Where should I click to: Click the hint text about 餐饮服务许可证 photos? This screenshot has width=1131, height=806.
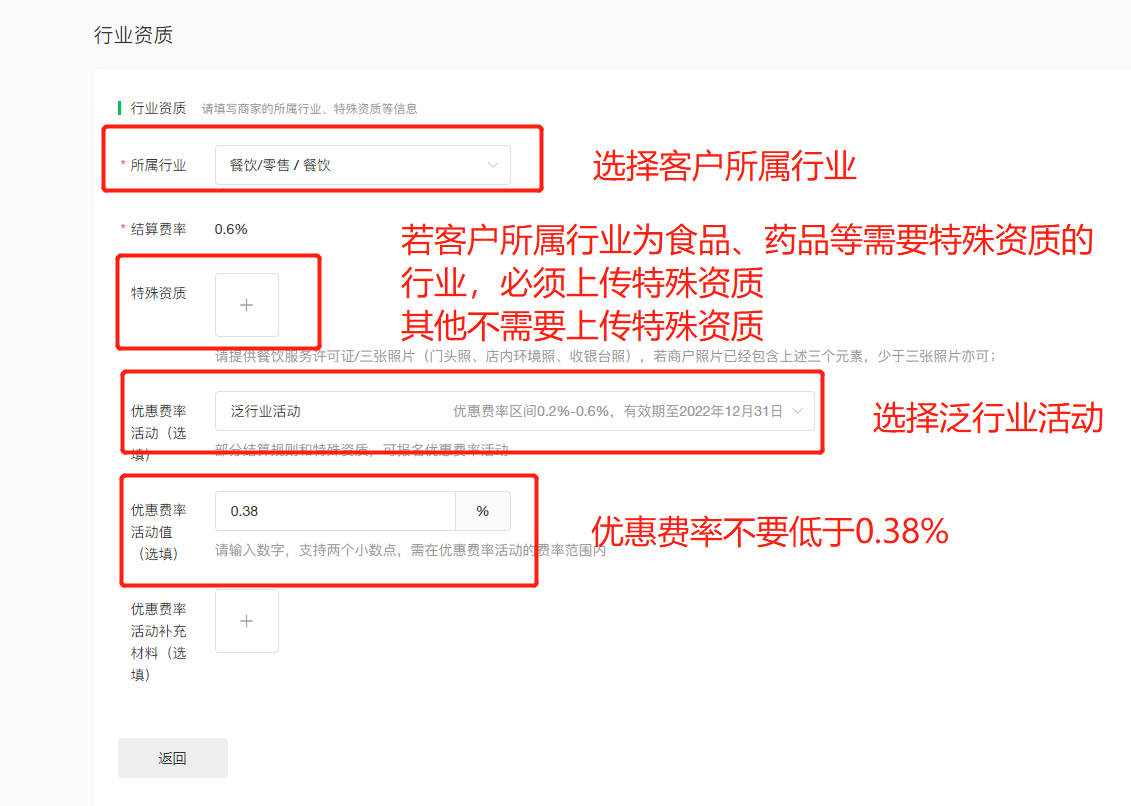pos(605,356)
